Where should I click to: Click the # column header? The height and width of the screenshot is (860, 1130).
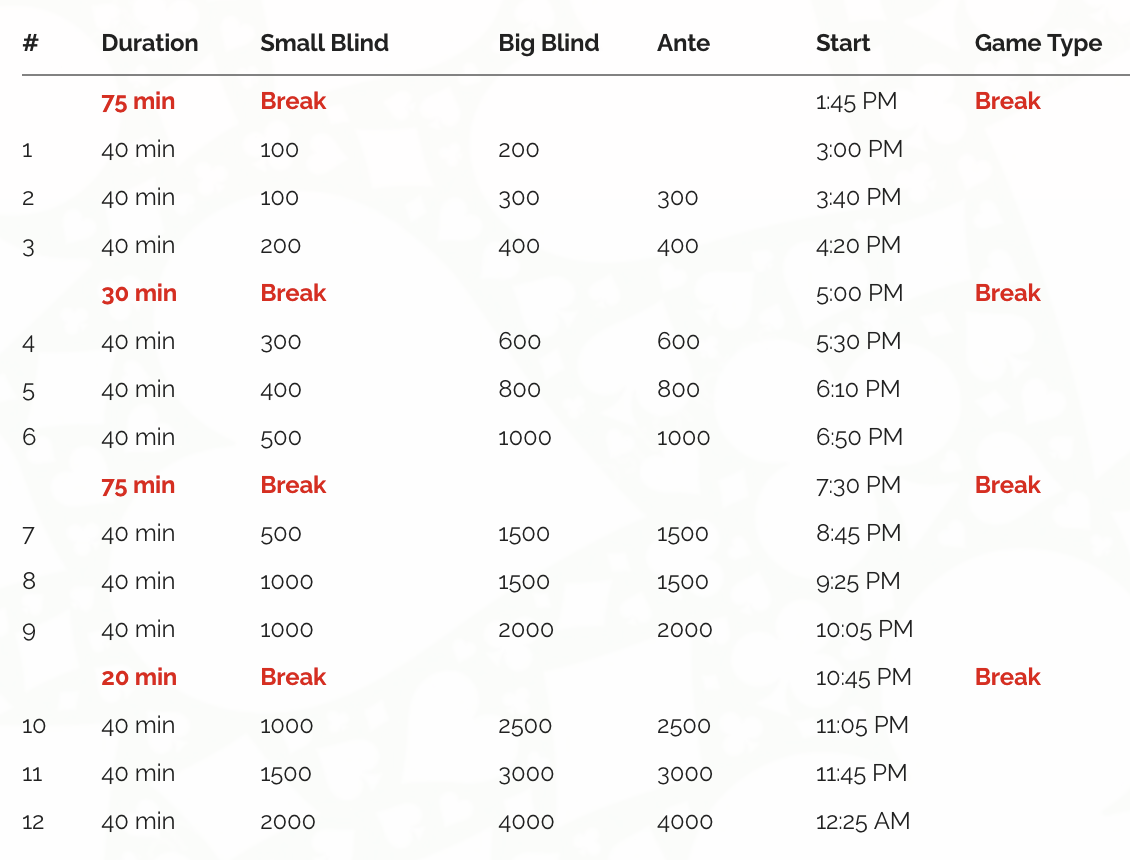30,44
